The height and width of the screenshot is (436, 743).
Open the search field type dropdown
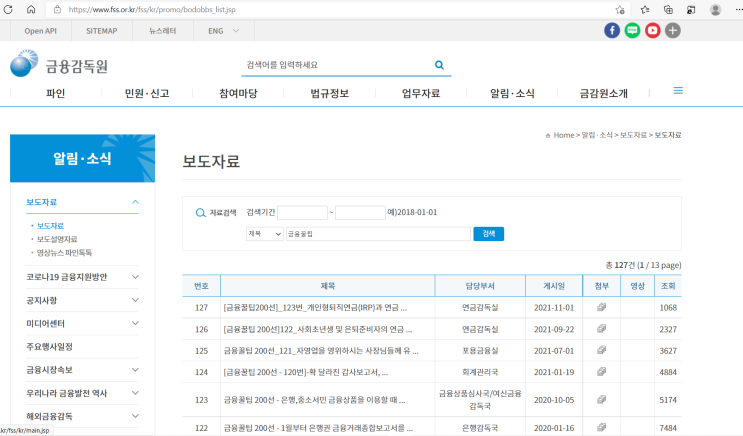point(264,234)
